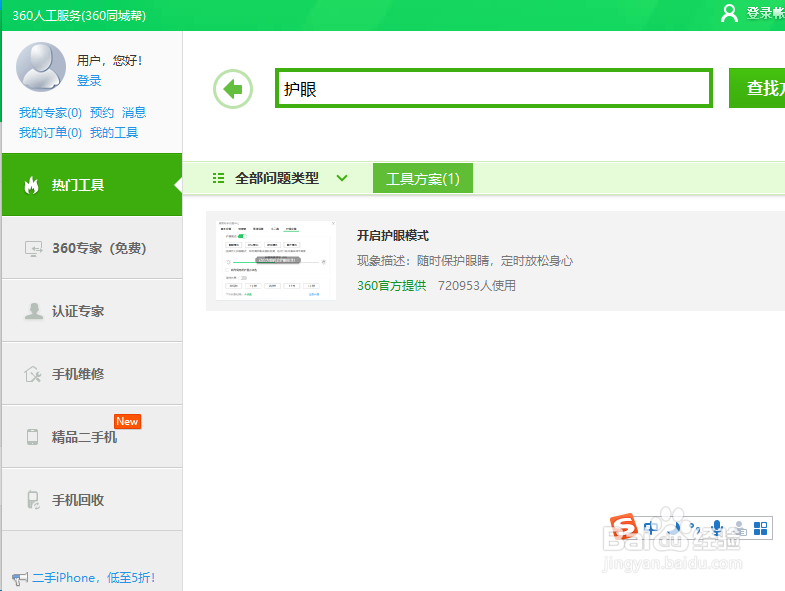Click the monitor icon beside 360专家
The width and height of the screenshot is (785, 591).
tap(34, 248)
